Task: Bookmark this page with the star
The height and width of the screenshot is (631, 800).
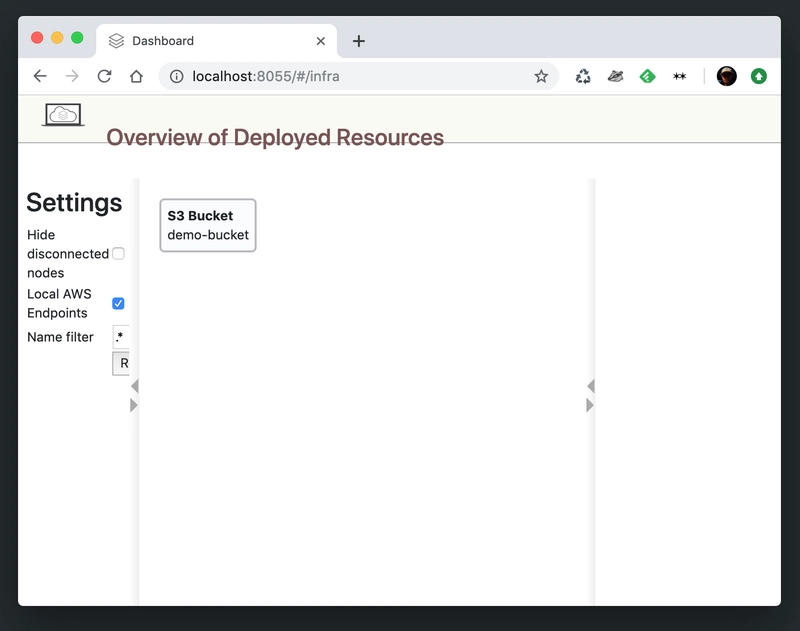Action: click(x=541, y=77)
